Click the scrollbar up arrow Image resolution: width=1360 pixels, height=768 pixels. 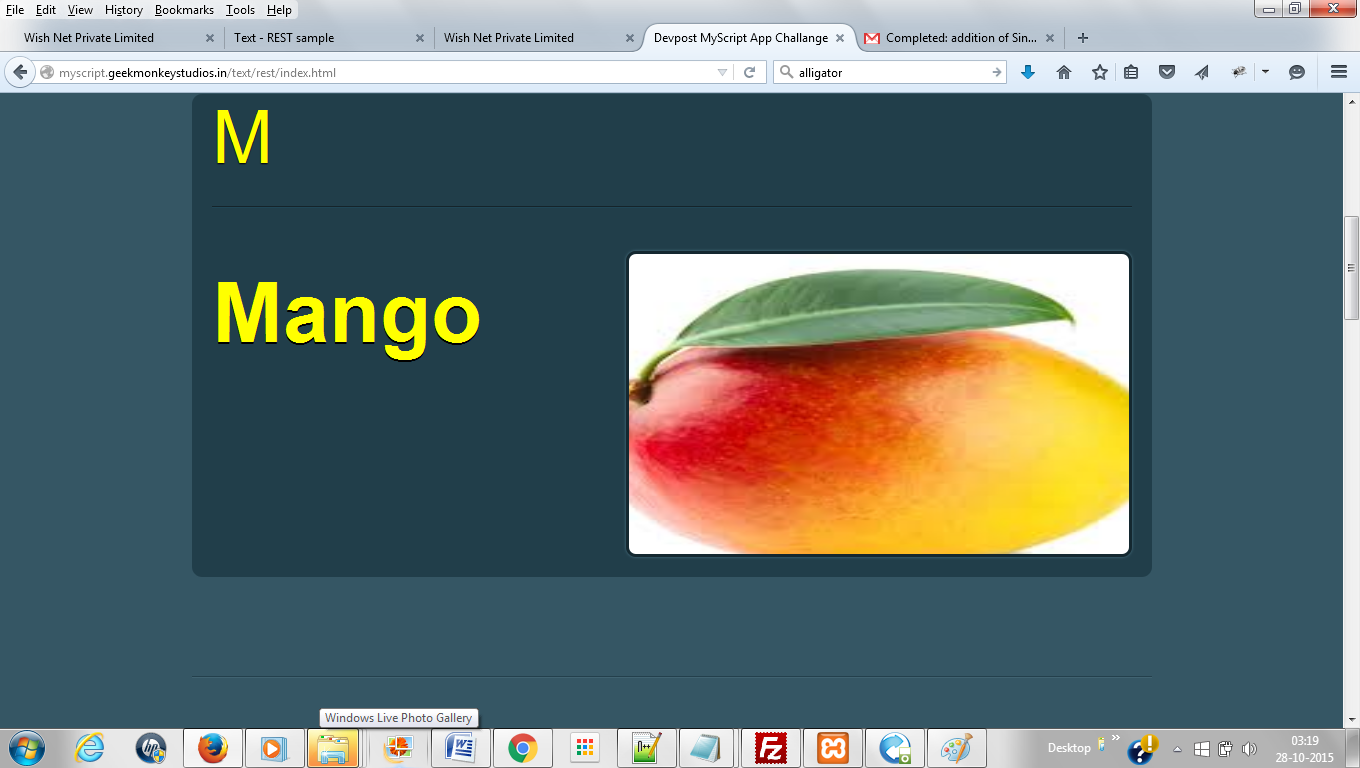click(x=1351, y=102)
